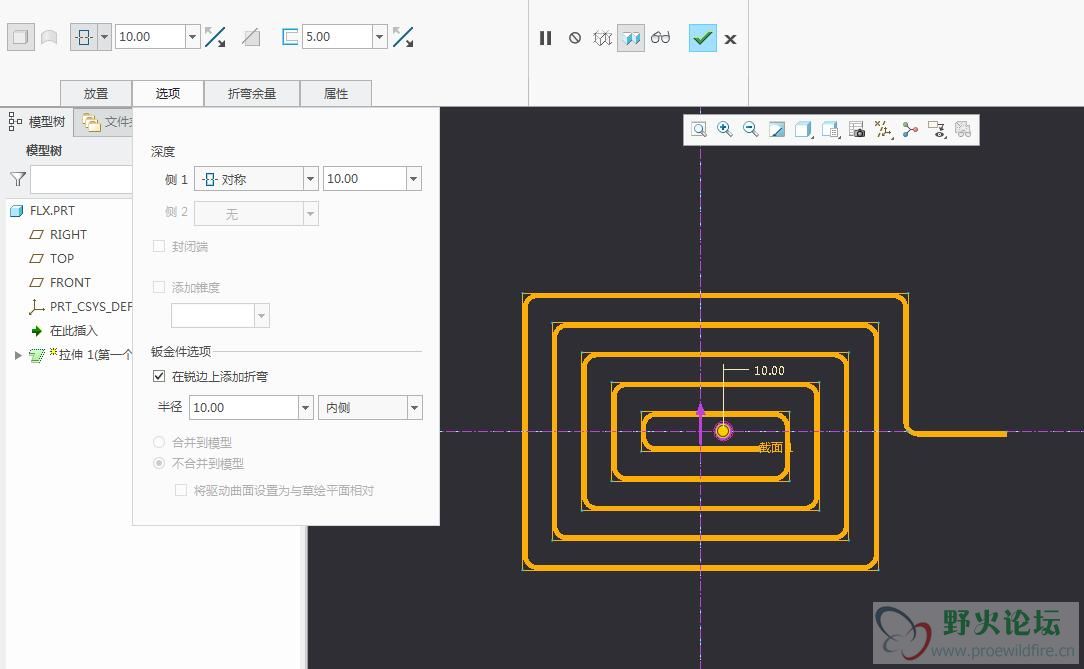Select 不合并到模型 radio button

[x=159, y=463]
